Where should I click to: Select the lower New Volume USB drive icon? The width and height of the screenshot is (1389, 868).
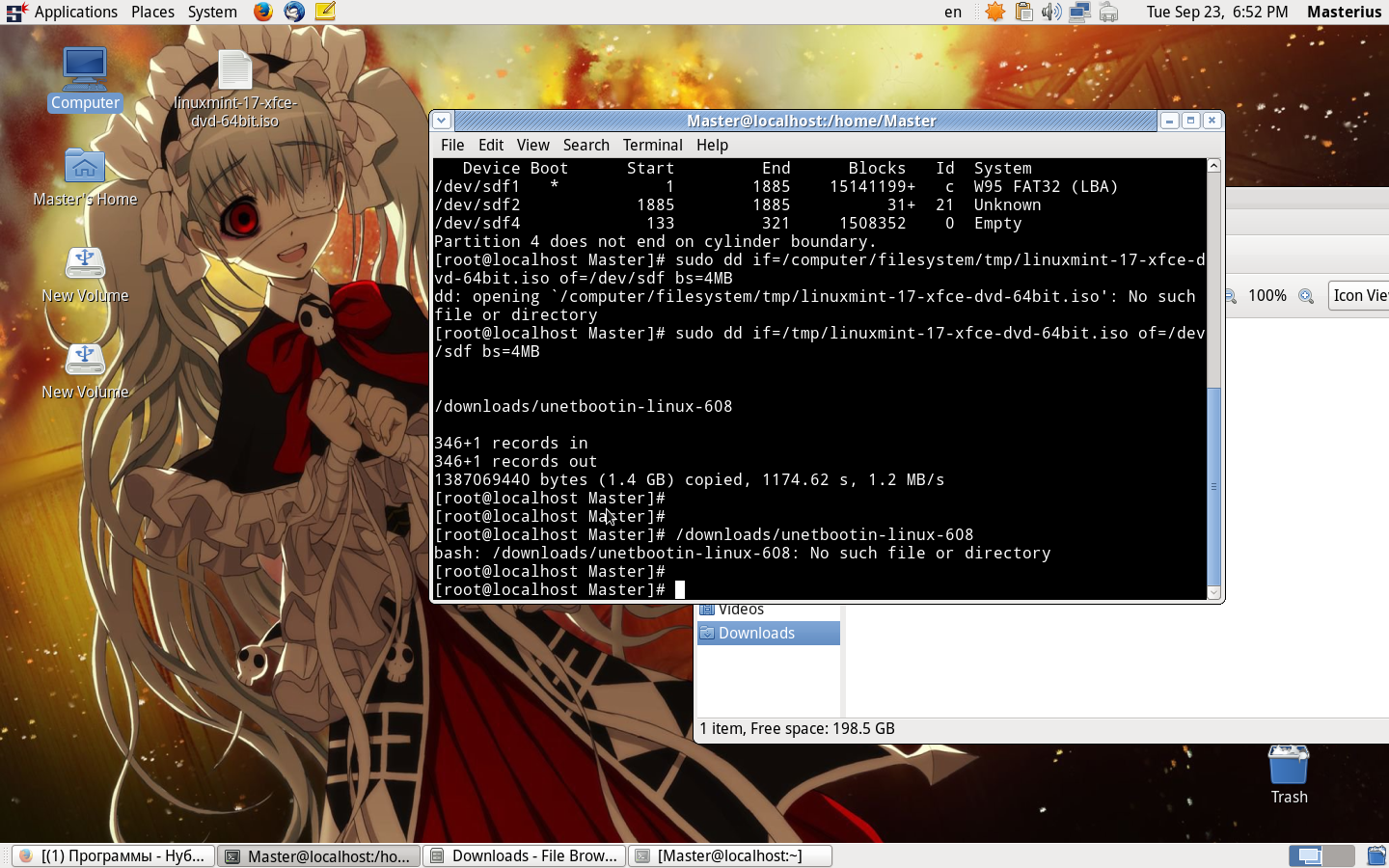click(85, 371)
